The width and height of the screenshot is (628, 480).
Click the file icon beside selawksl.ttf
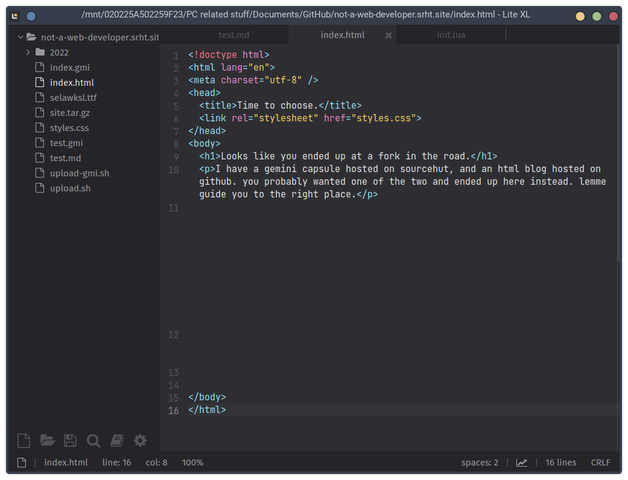click(40, 97)
